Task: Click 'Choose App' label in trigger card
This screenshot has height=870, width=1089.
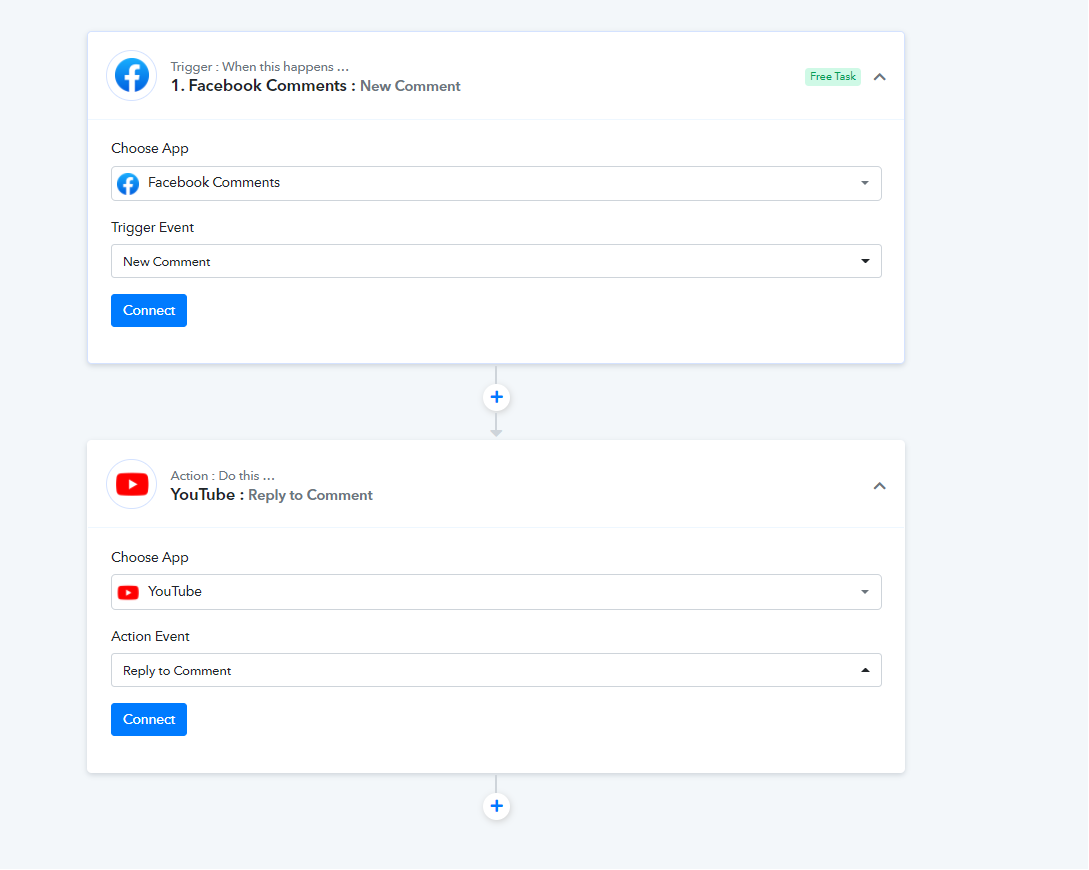Action: coord(149,149)
